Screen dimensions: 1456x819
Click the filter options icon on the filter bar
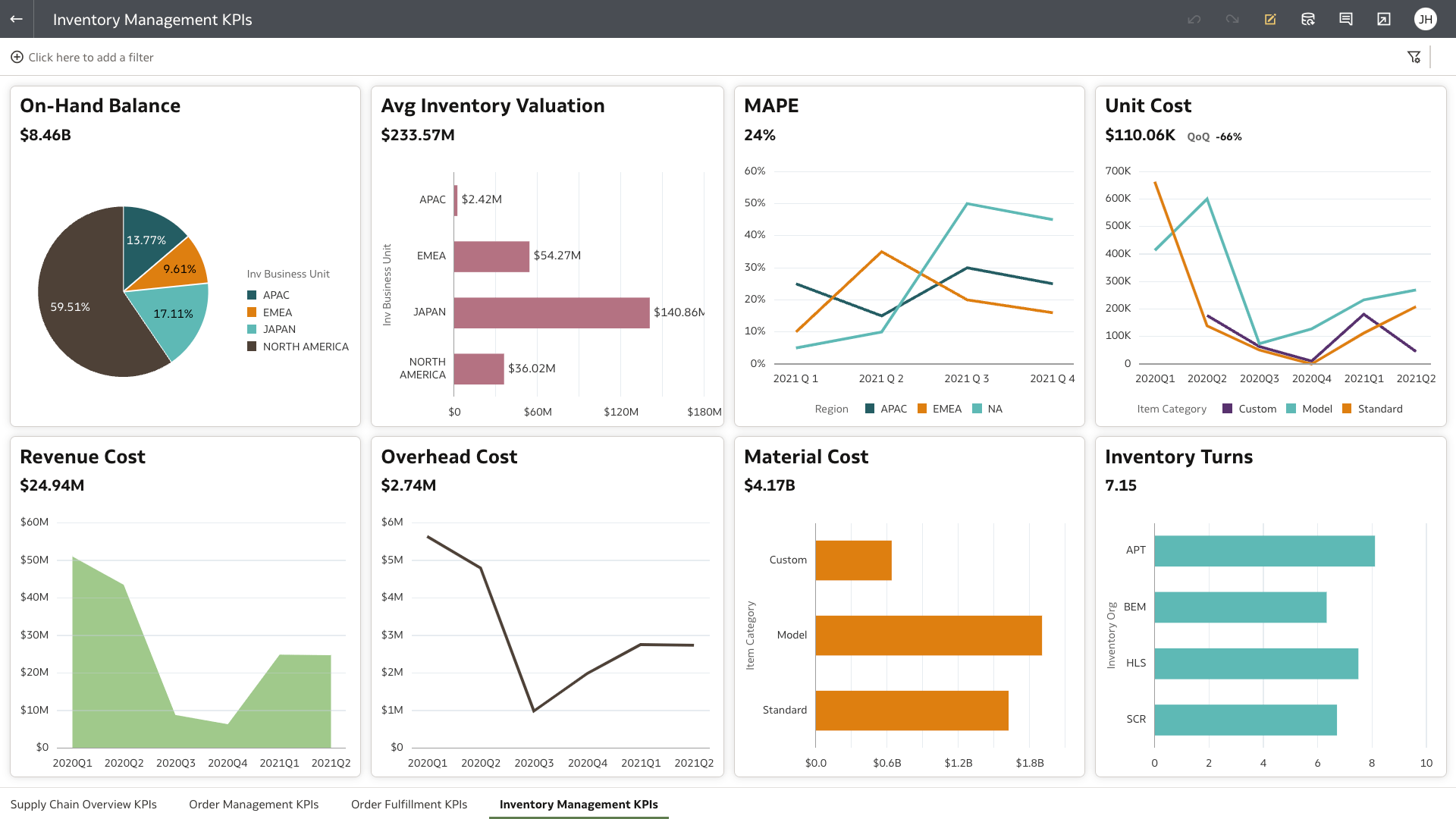coord(1414,56)
